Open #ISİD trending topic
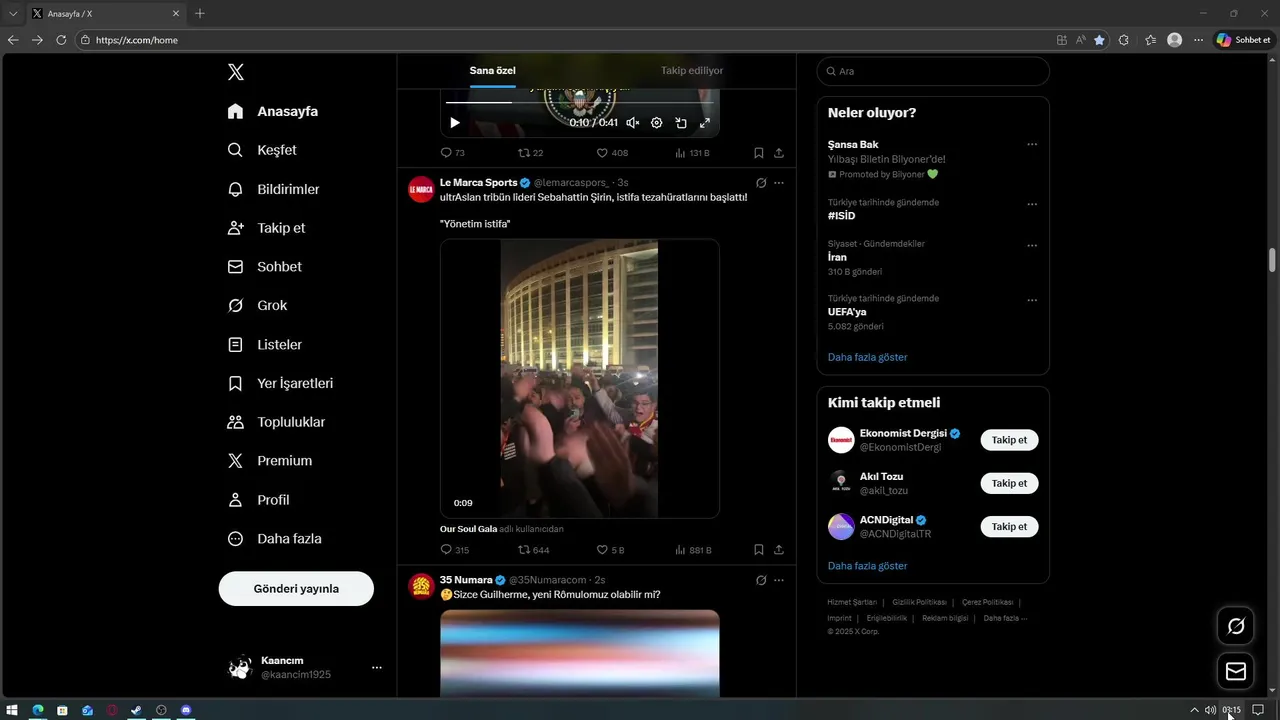 [842, 216]
